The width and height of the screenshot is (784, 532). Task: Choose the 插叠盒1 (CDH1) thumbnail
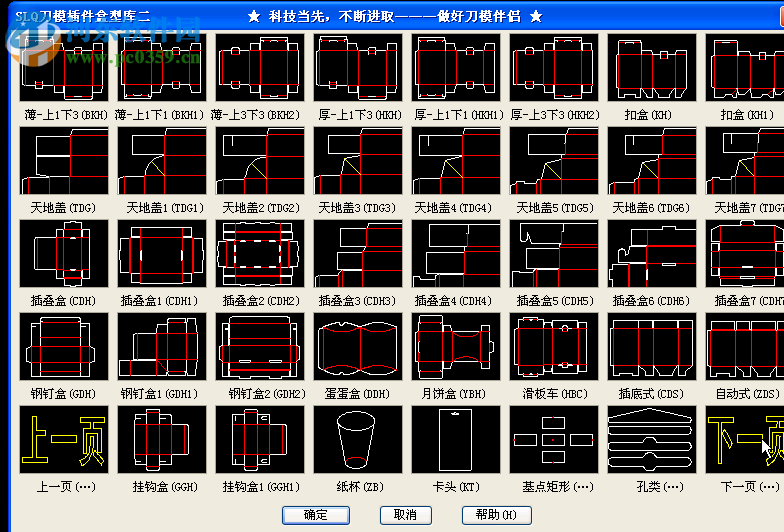[162, 254]
